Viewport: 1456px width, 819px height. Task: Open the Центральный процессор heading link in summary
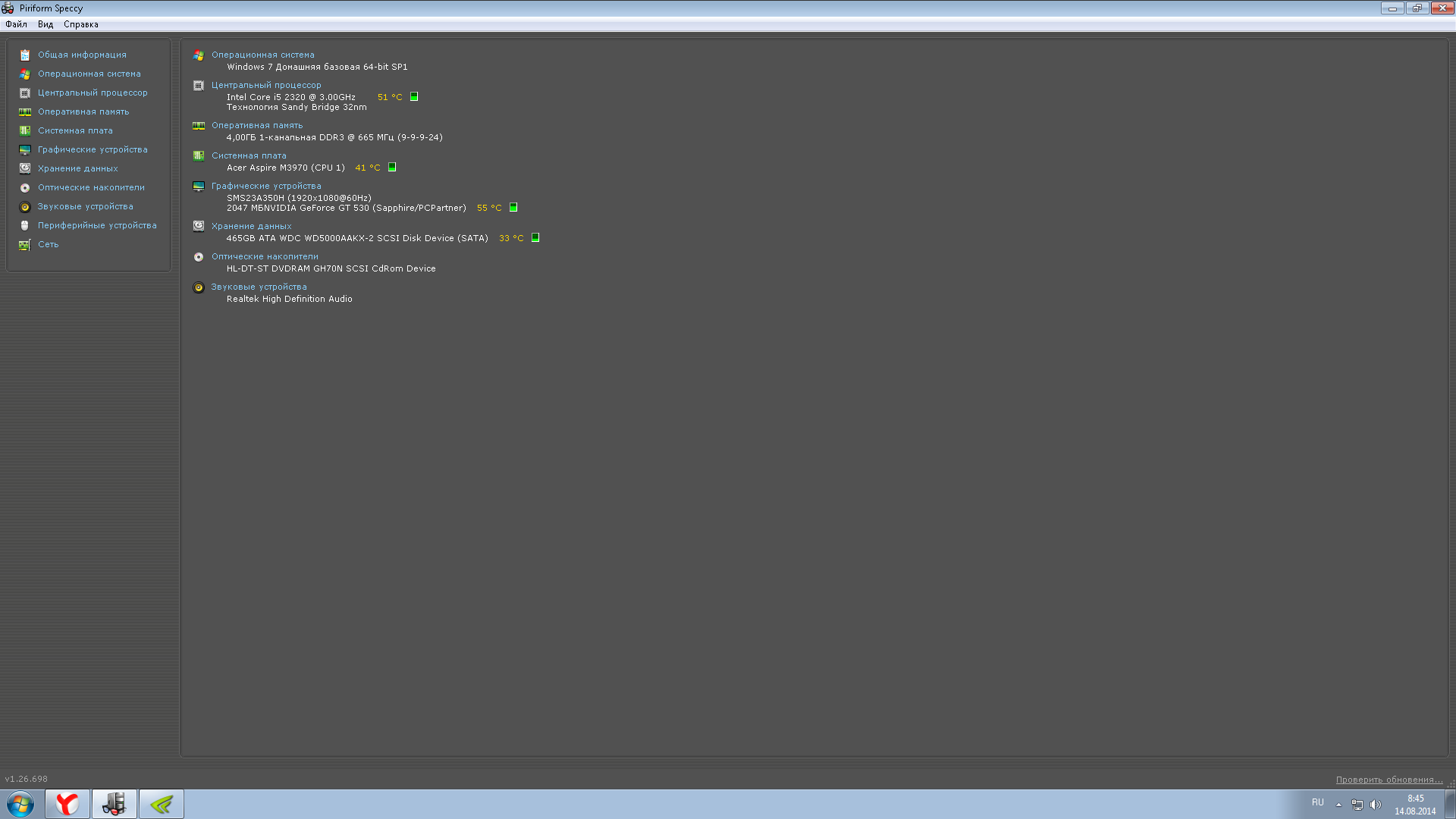point(266,85)
